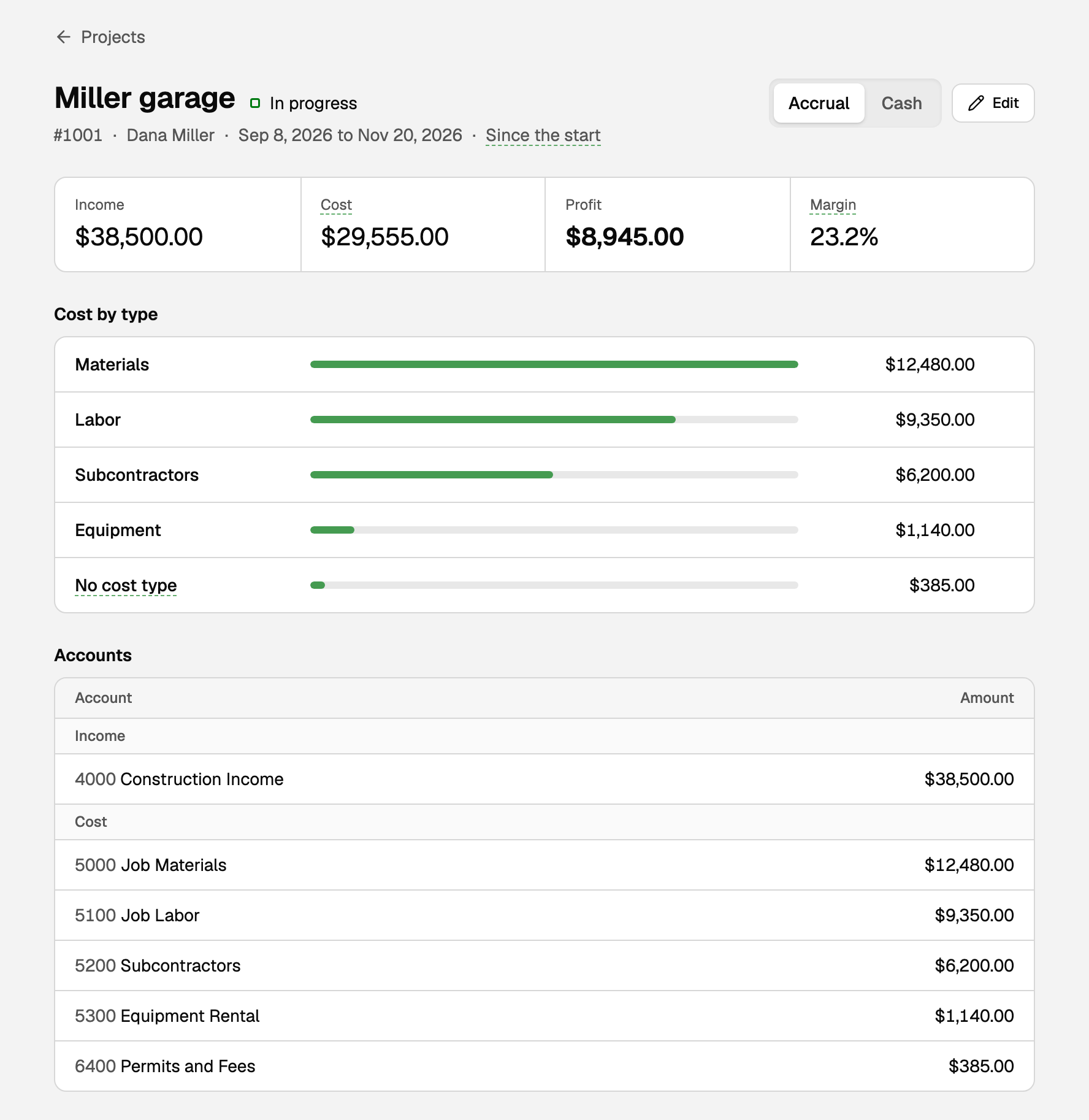Click the $38,500.00 Income summary value
Screen dimensions: 1089x1120
139,237
